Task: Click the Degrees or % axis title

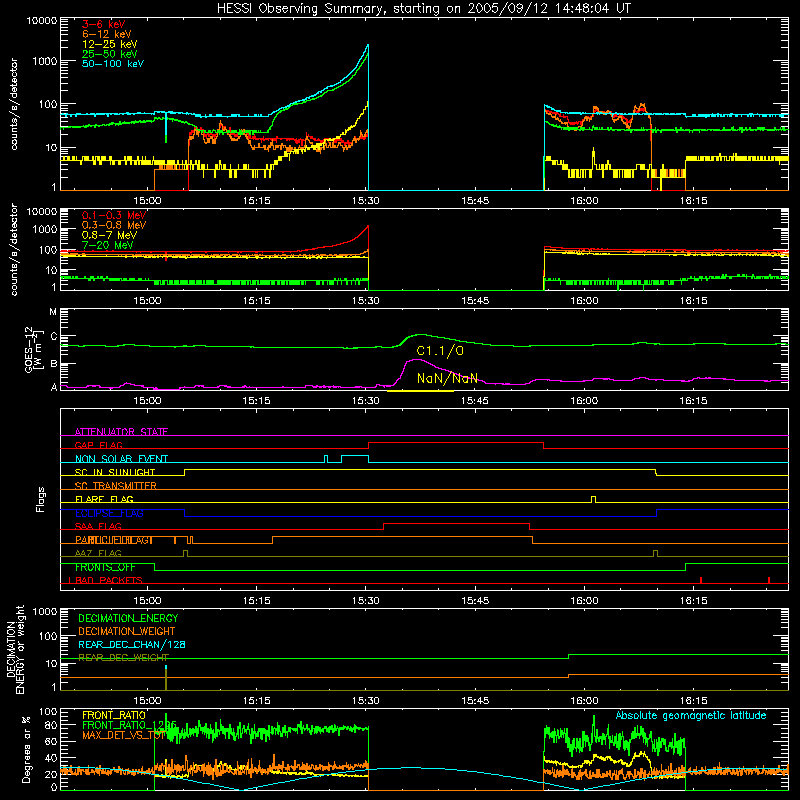Action: tap(27, 749)
